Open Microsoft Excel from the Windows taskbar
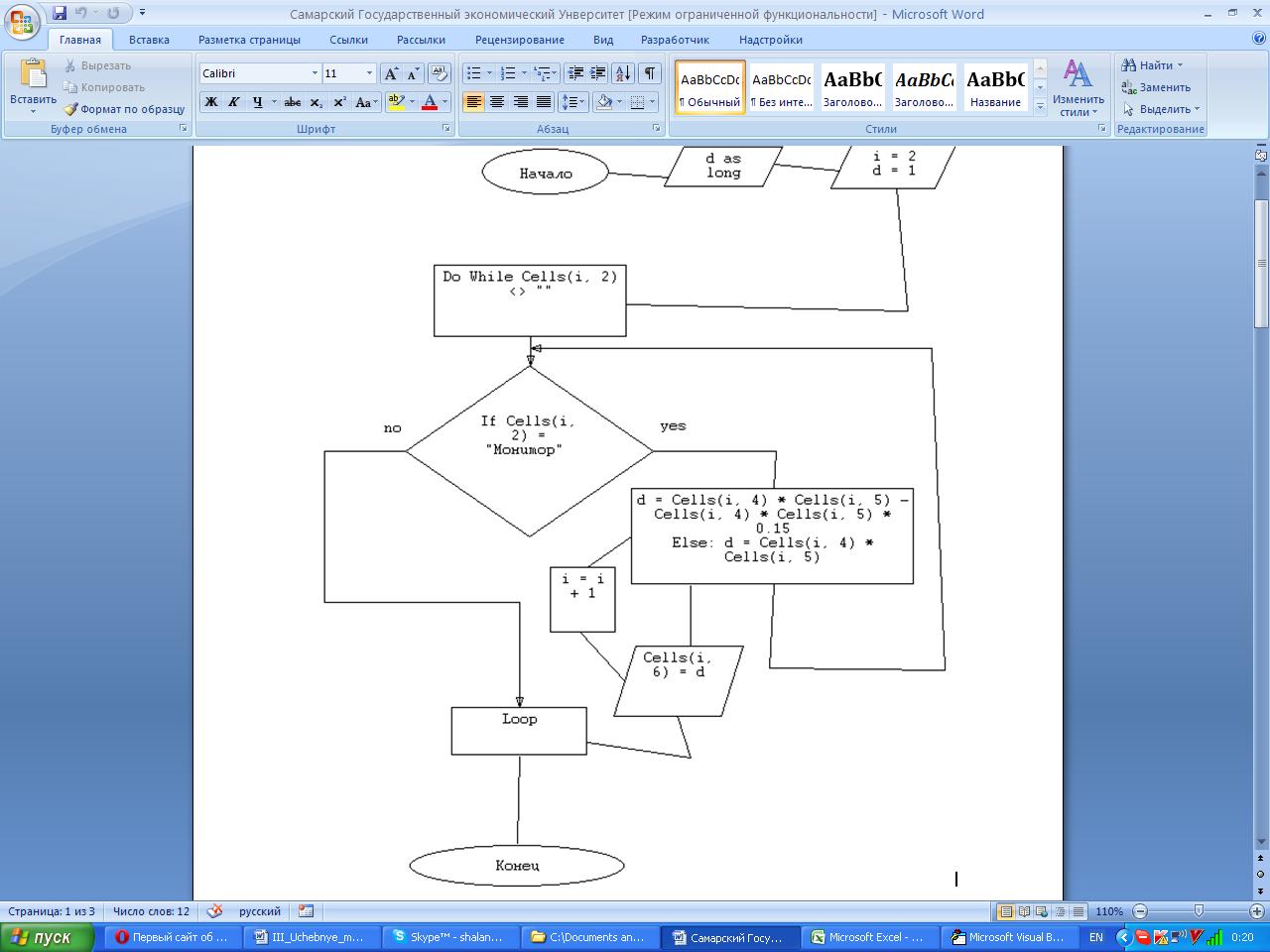The width and height of the screenshot is (1270, 952). [x=867, y=937]
